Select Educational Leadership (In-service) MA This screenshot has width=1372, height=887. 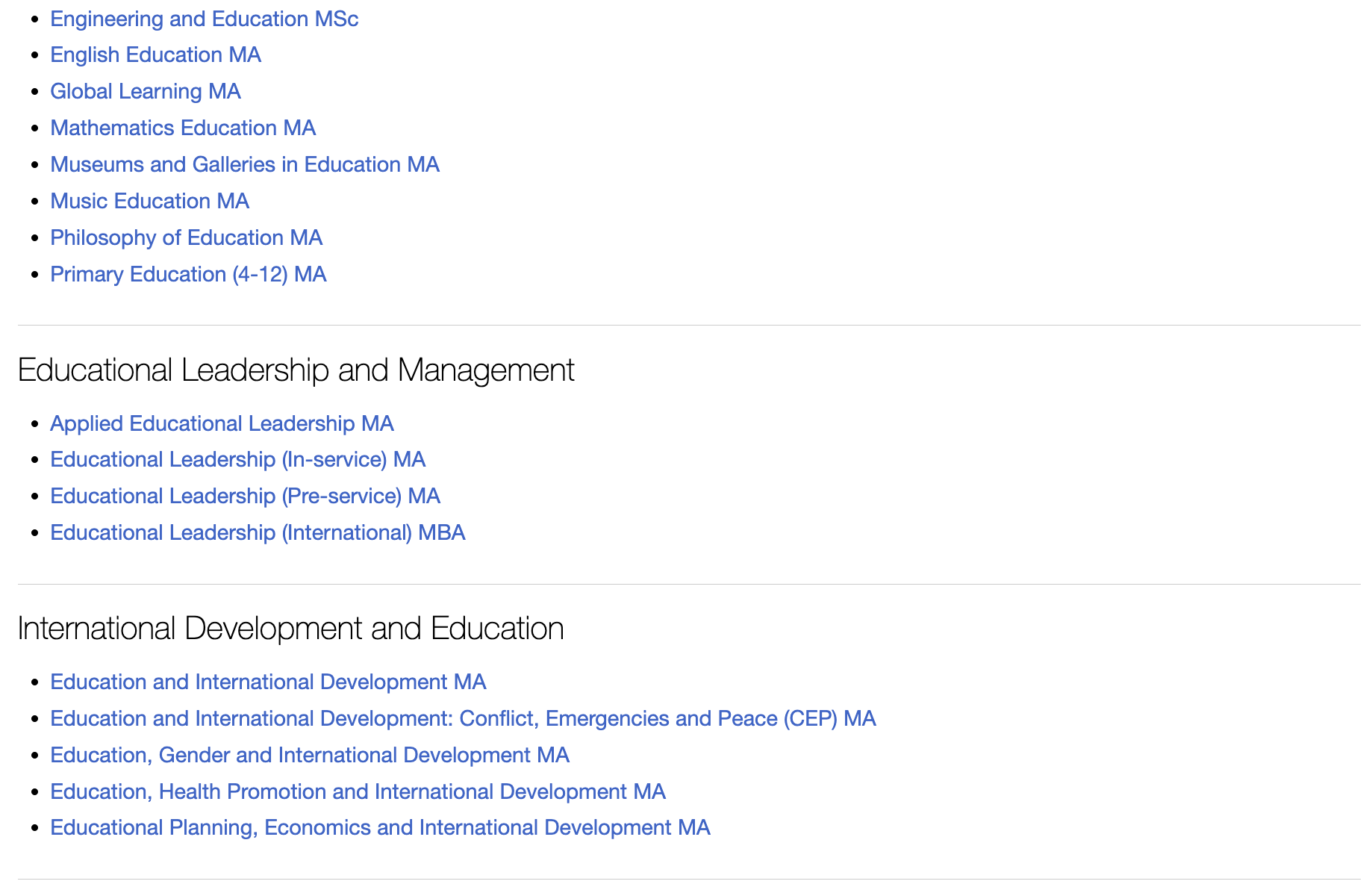237,460
